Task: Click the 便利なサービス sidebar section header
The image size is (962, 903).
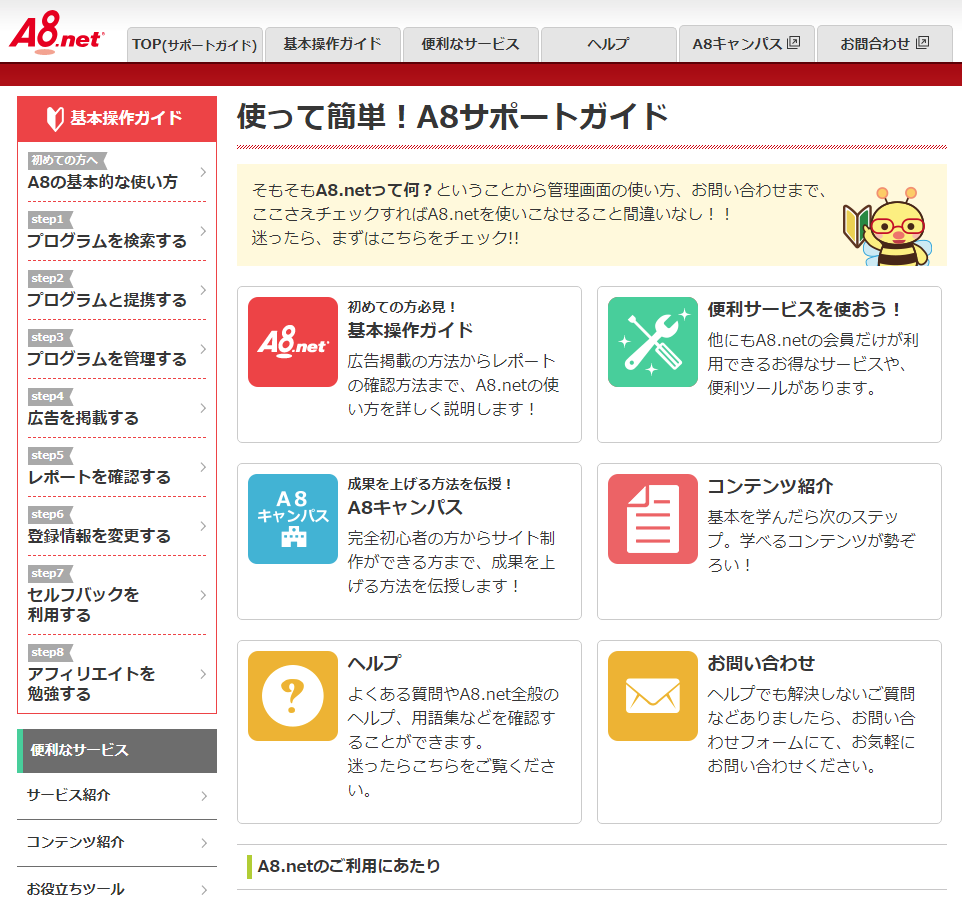Action: tap(117, 750)
